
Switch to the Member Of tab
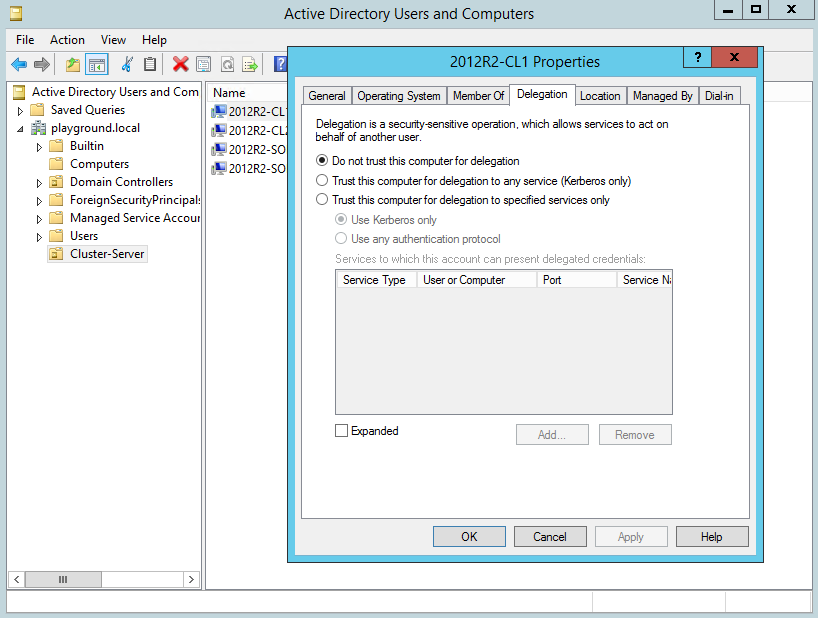click(478, 96)
